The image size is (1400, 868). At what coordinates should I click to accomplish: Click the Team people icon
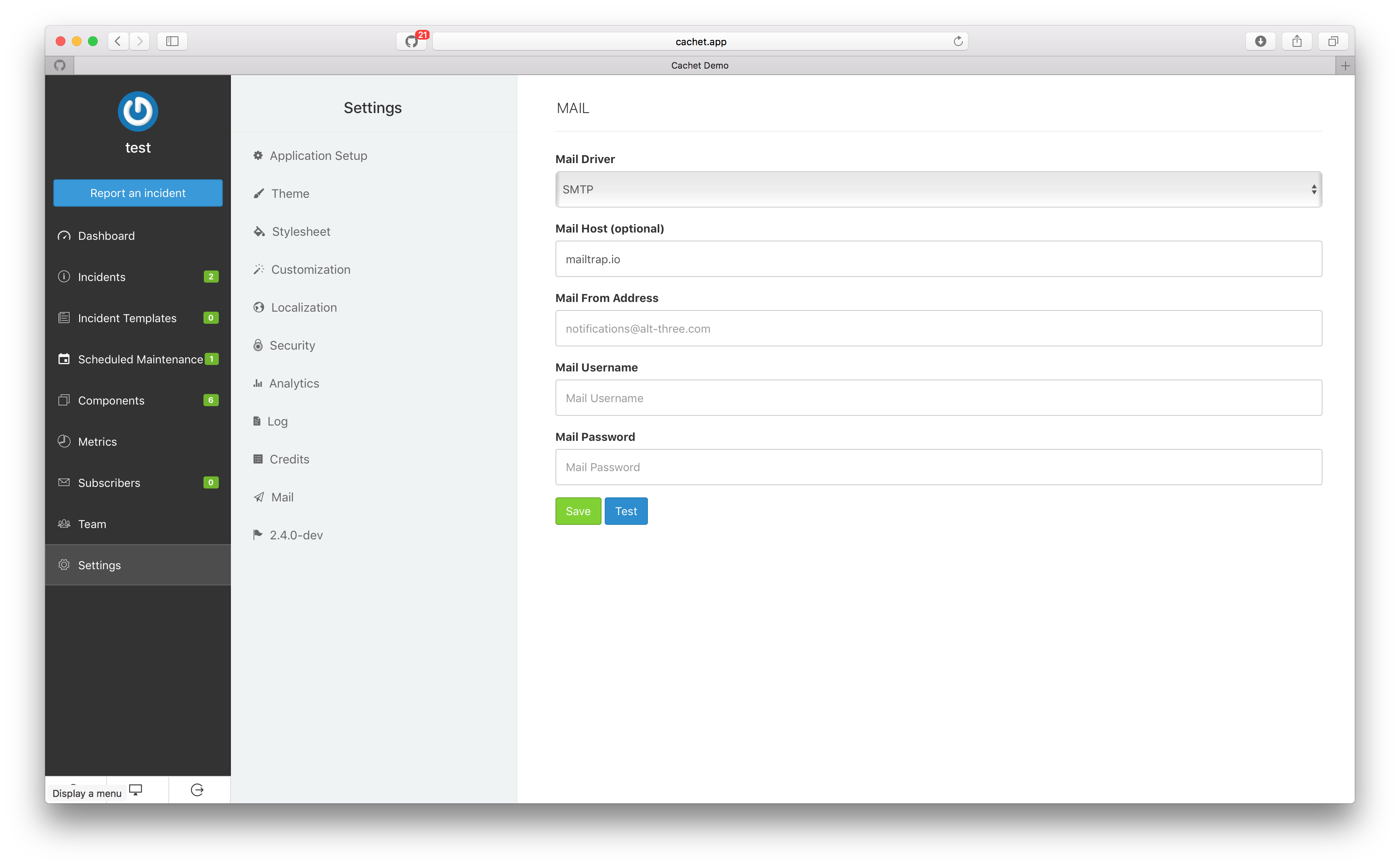64,524
